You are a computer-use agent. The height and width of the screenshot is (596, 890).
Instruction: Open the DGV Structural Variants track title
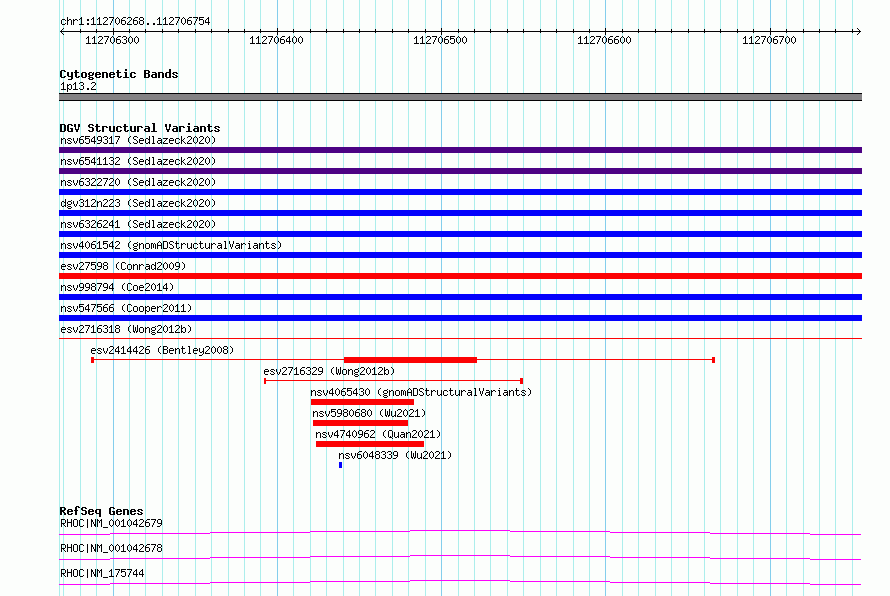click(140, 128)
